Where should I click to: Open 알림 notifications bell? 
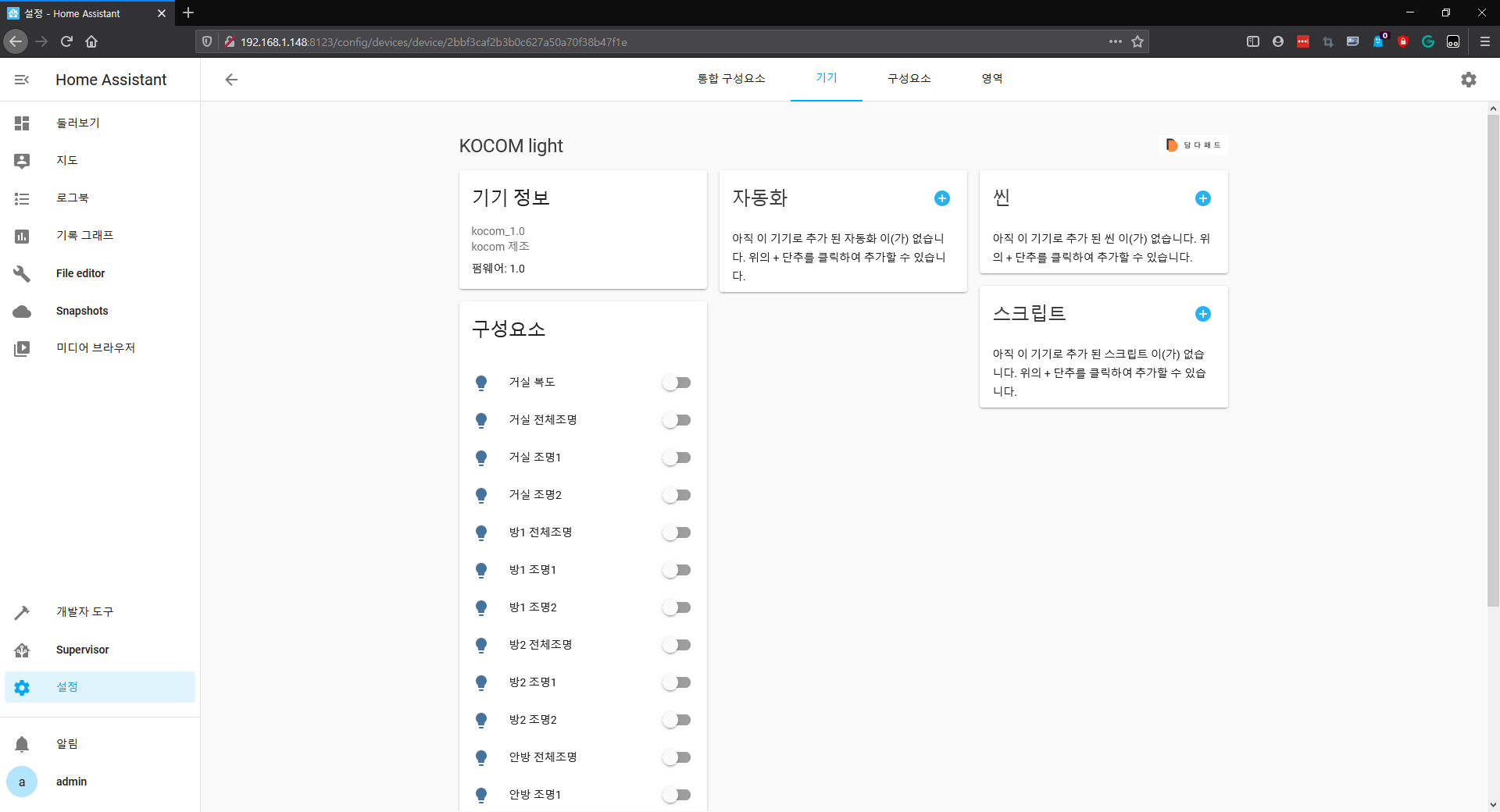coord(100,744)
